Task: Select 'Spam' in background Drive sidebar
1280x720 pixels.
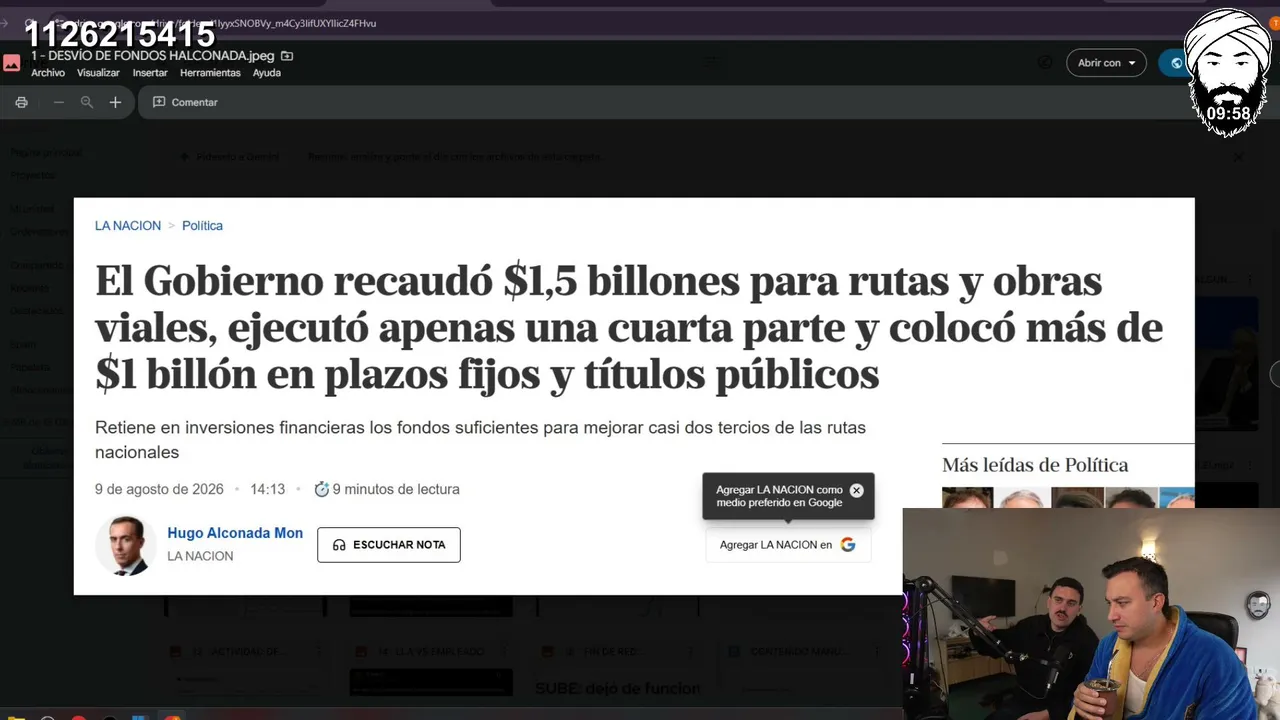Action: pyautogui.click(x=23, y=345)
